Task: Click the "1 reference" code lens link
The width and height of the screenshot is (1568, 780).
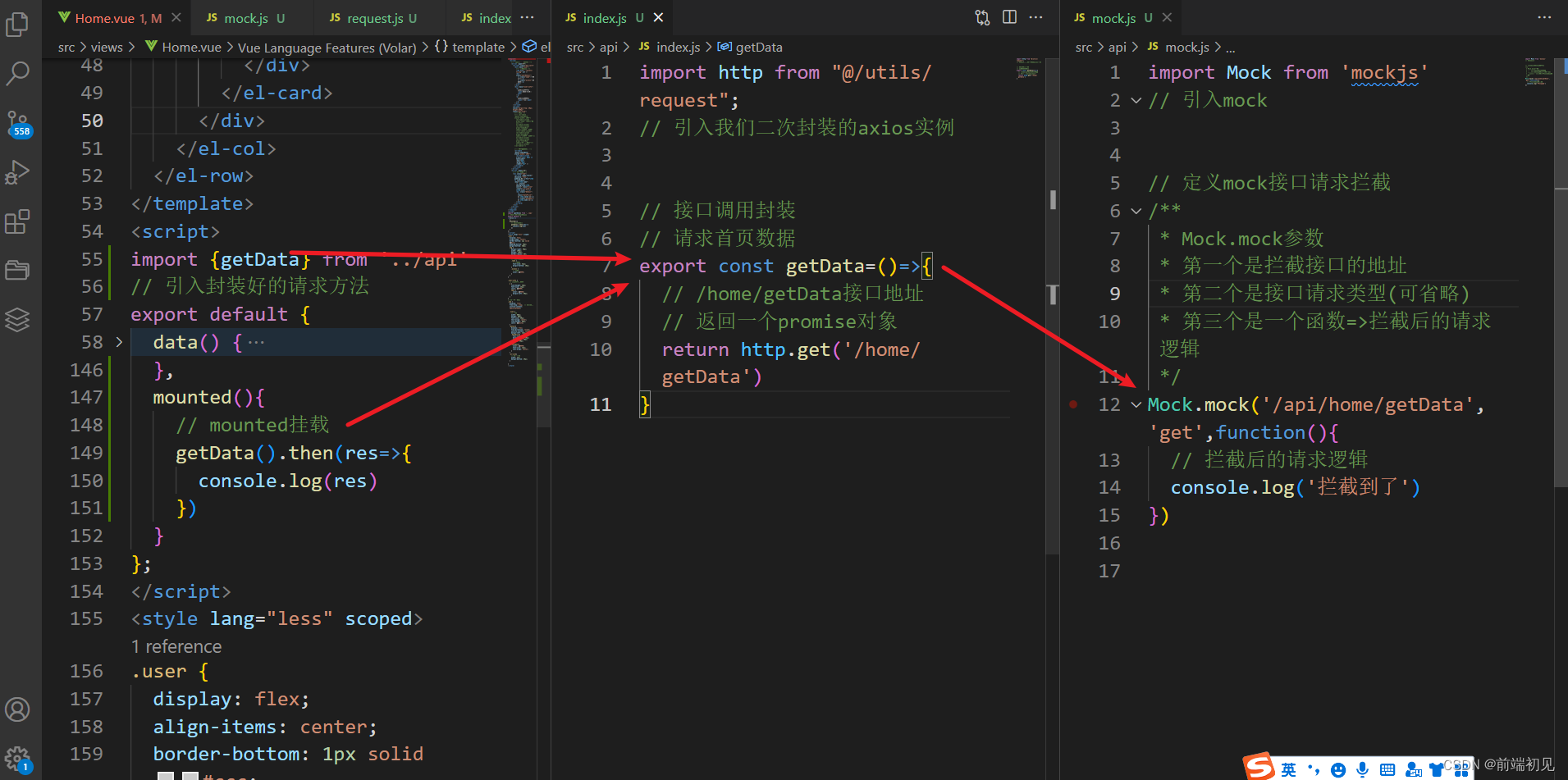Action: pyautogui.click(x=176, y=646)
